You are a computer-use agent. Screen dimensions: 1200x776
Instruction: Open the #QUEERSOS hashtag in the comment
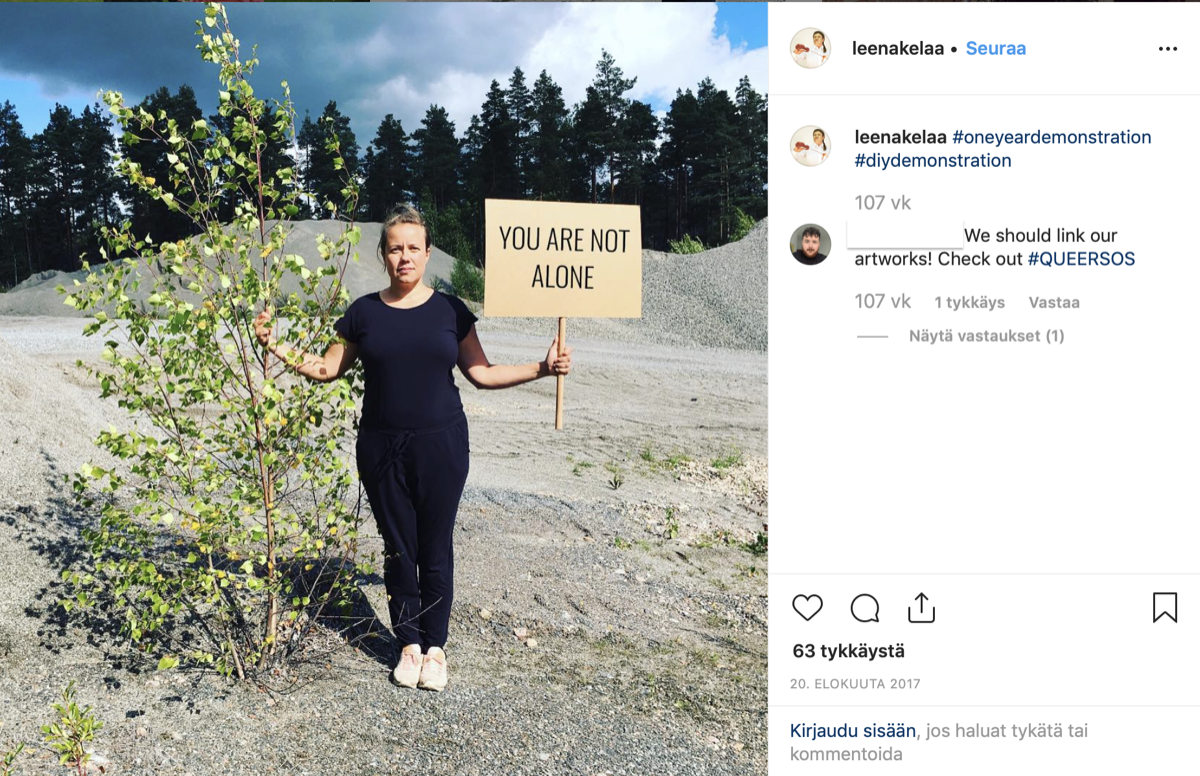(x=1081, y=259)
